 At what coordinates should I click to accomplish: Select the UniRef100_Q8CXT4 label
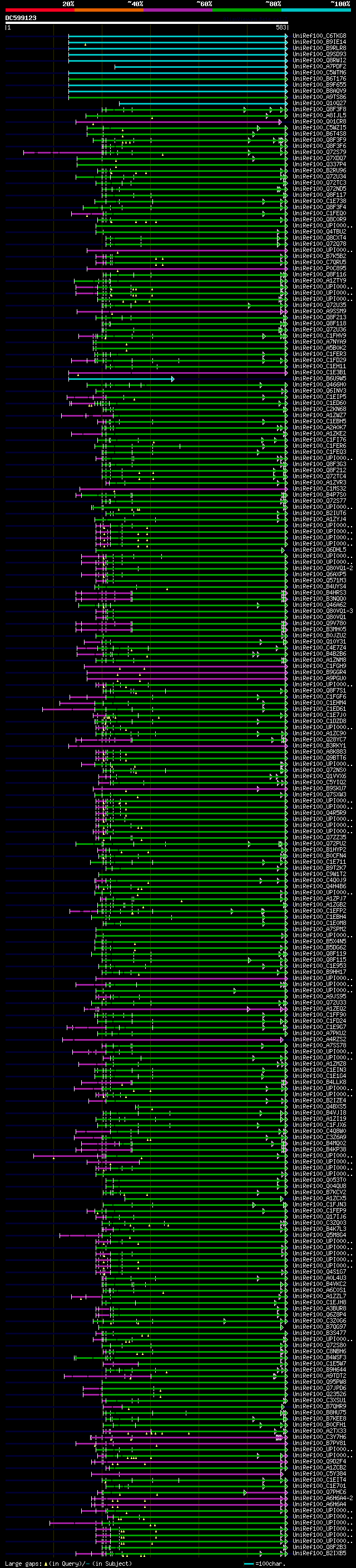coord(319,238)
